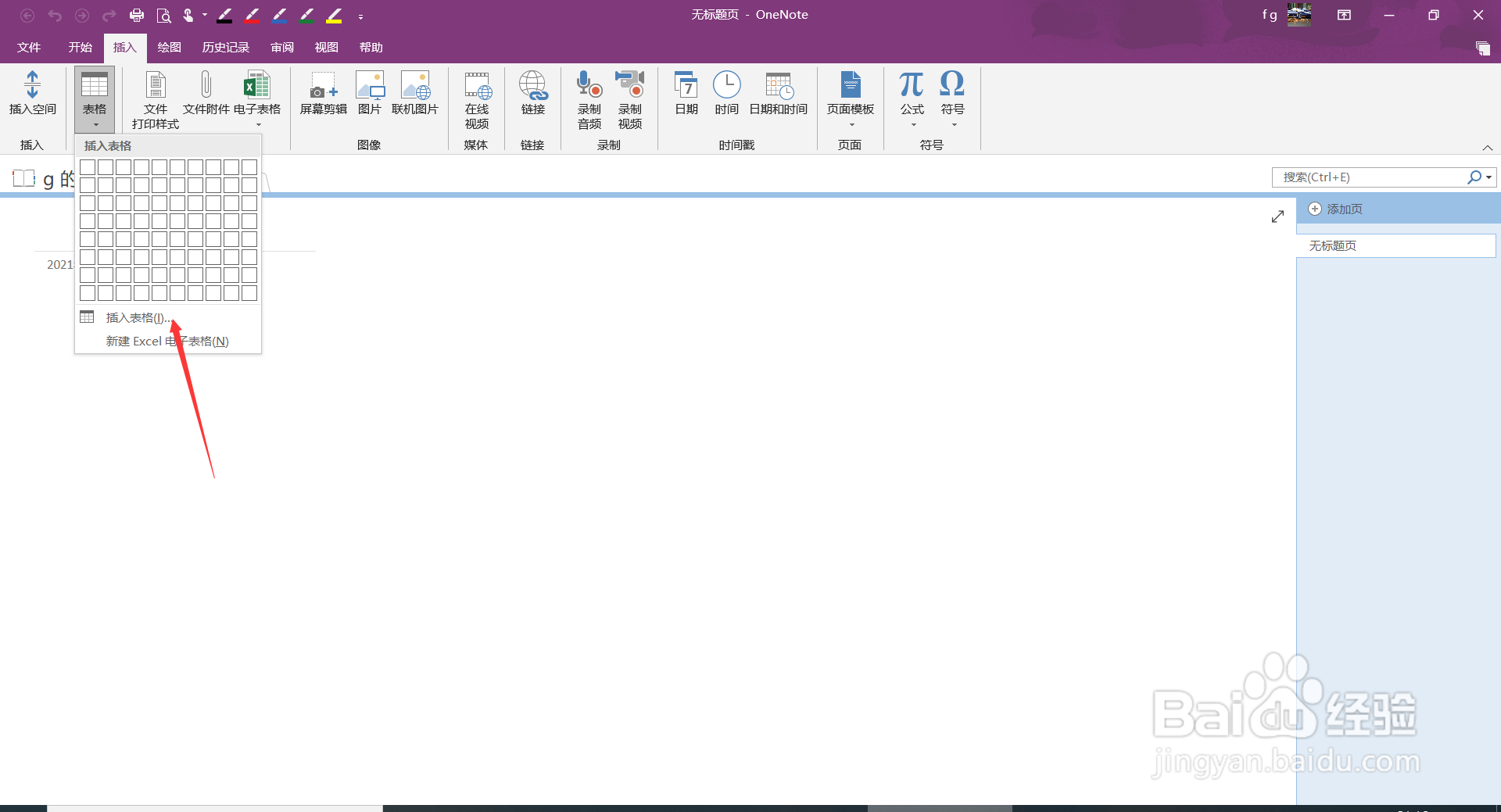Open the Symbol (符号) omega dropdown
1501x812 pixels.
pyautogui.click(x=952, y=98)
